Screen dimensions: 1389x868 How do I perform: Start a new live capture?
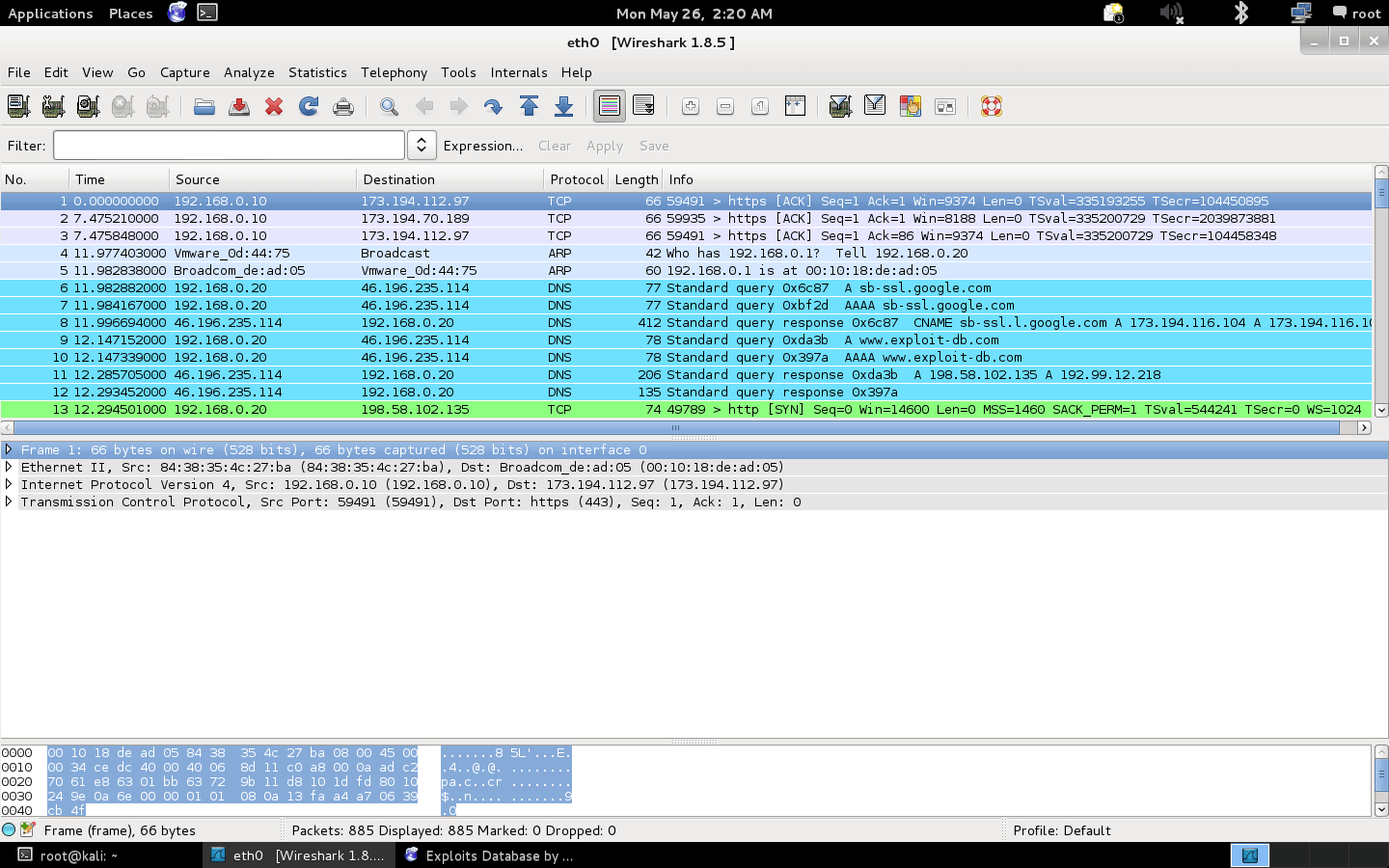88,106
